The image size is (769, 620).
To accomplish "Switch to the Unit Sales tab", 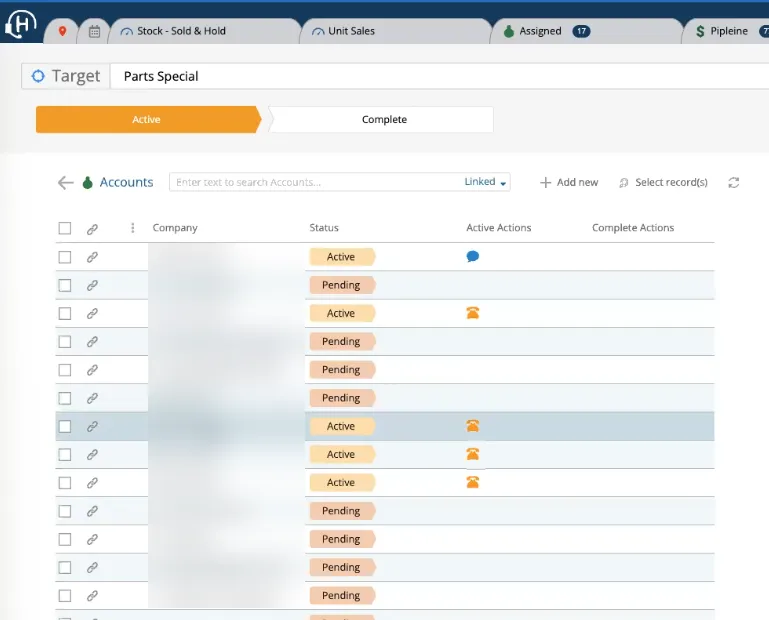I will (x=350, y=31).
